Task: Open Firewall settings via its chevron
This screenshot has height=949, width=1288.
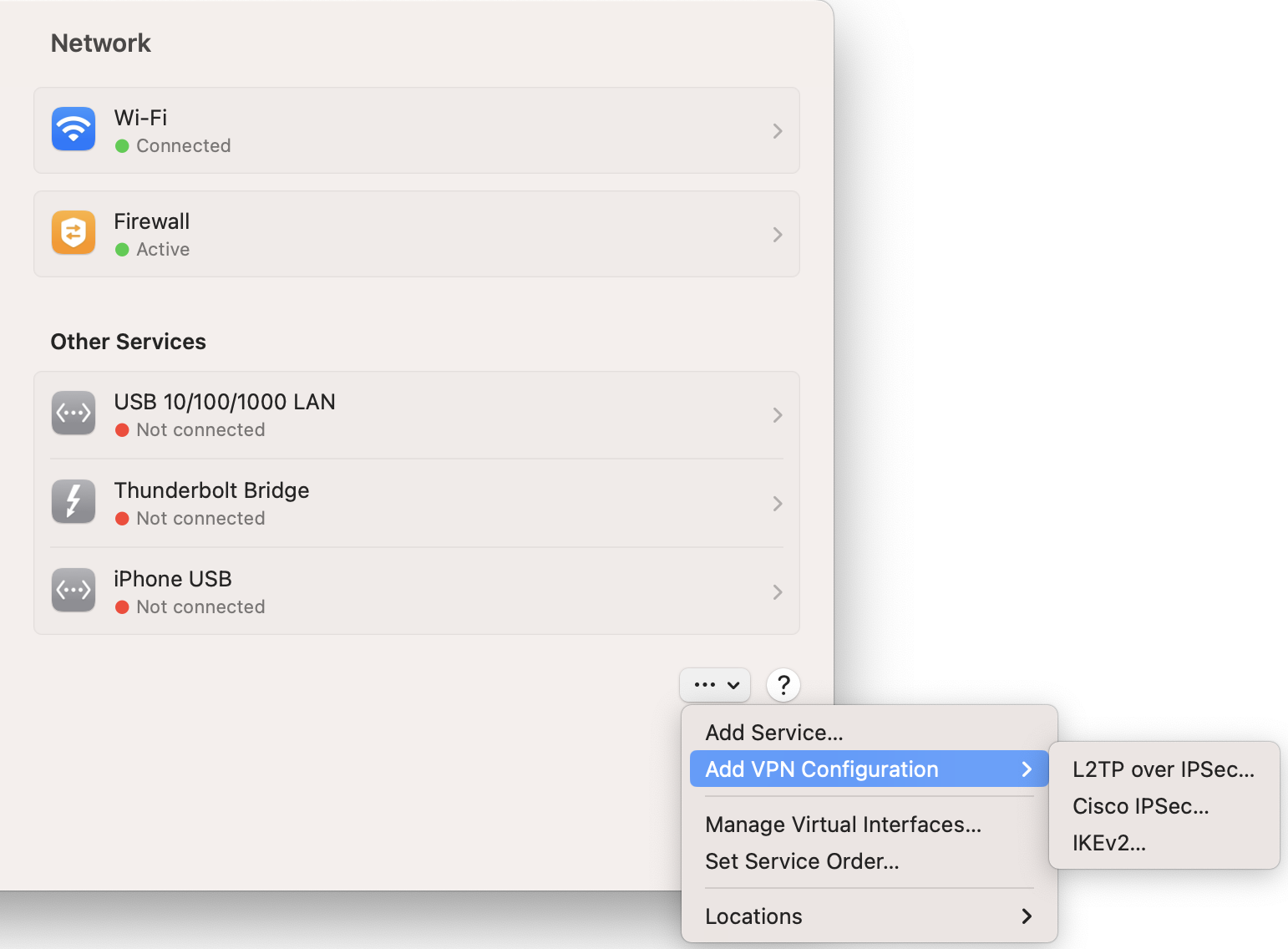Action: (778, 235)
